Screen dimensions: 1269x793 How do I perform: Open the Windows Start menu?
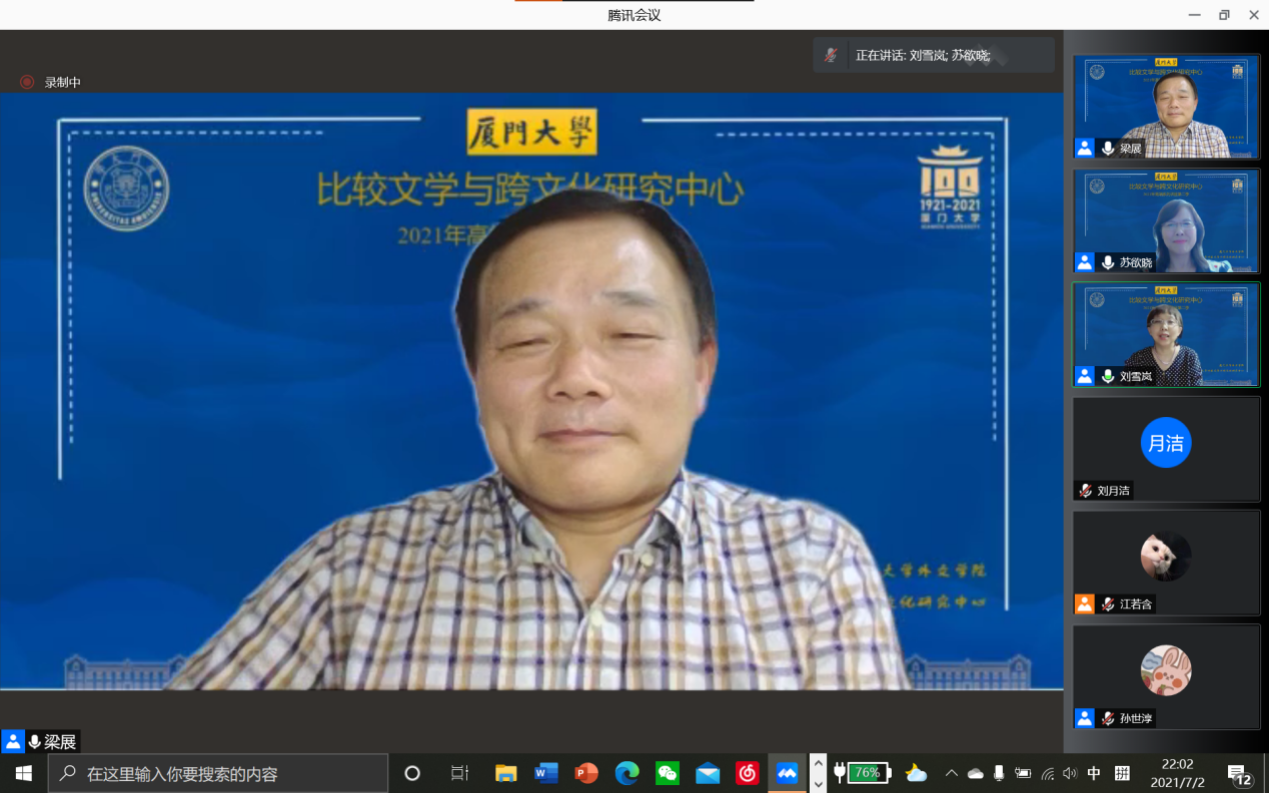click(x=23, y=773)
